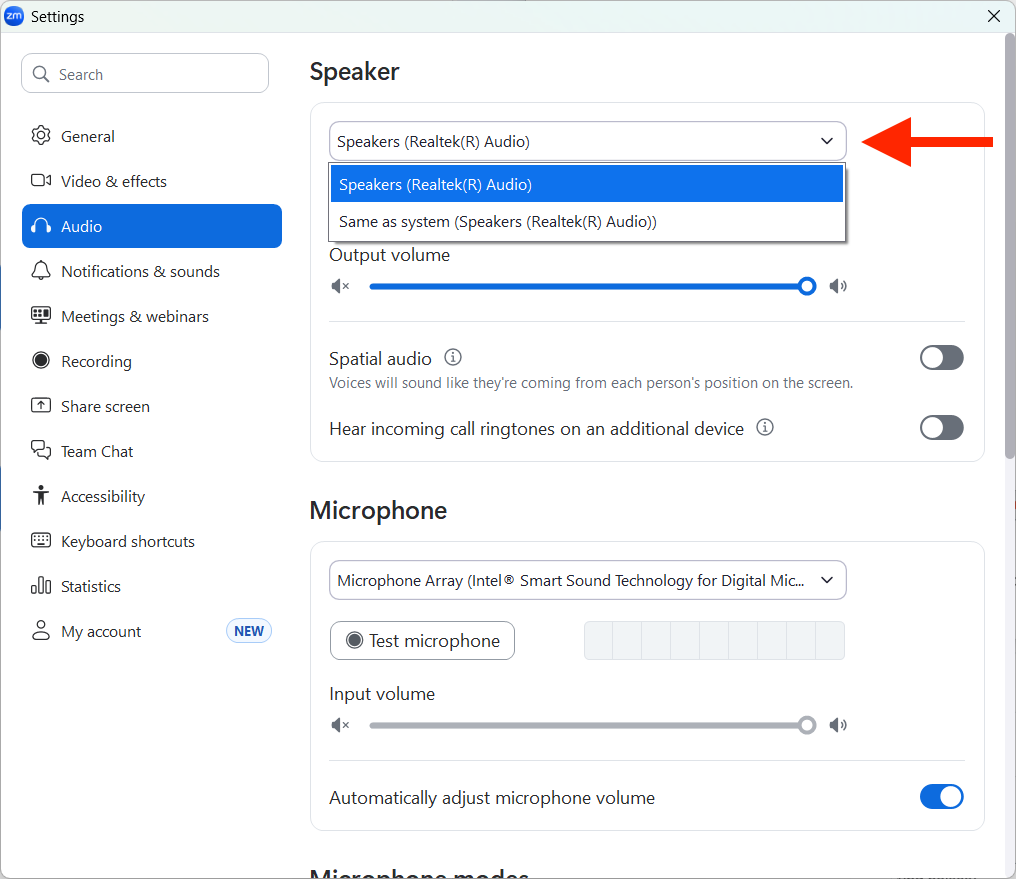The width and height of the screenshot is (1016, 879).
Task: Select the Audio settings tab
Action: 152,226
